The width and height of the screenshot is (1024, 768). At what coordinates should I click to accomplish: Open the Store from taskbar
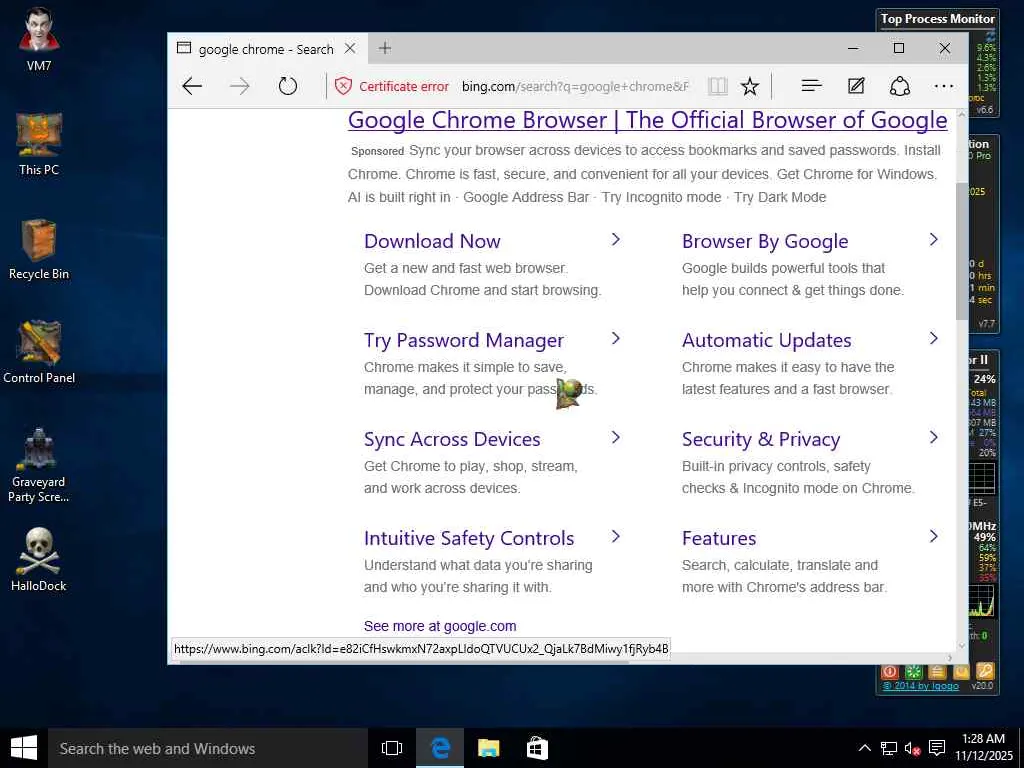point(537,748)
